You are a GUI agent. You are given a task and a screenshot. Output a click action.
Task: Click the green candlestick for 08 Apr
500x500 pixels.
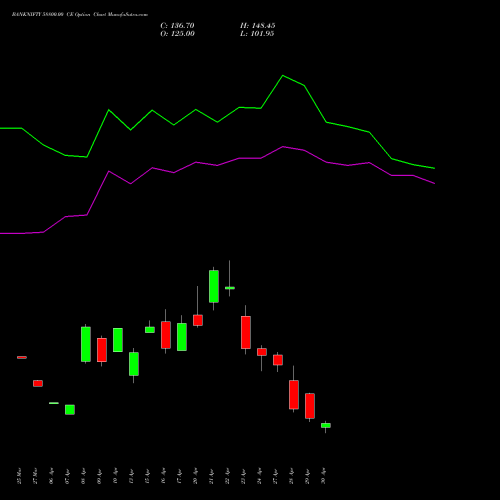pos(86,344)
